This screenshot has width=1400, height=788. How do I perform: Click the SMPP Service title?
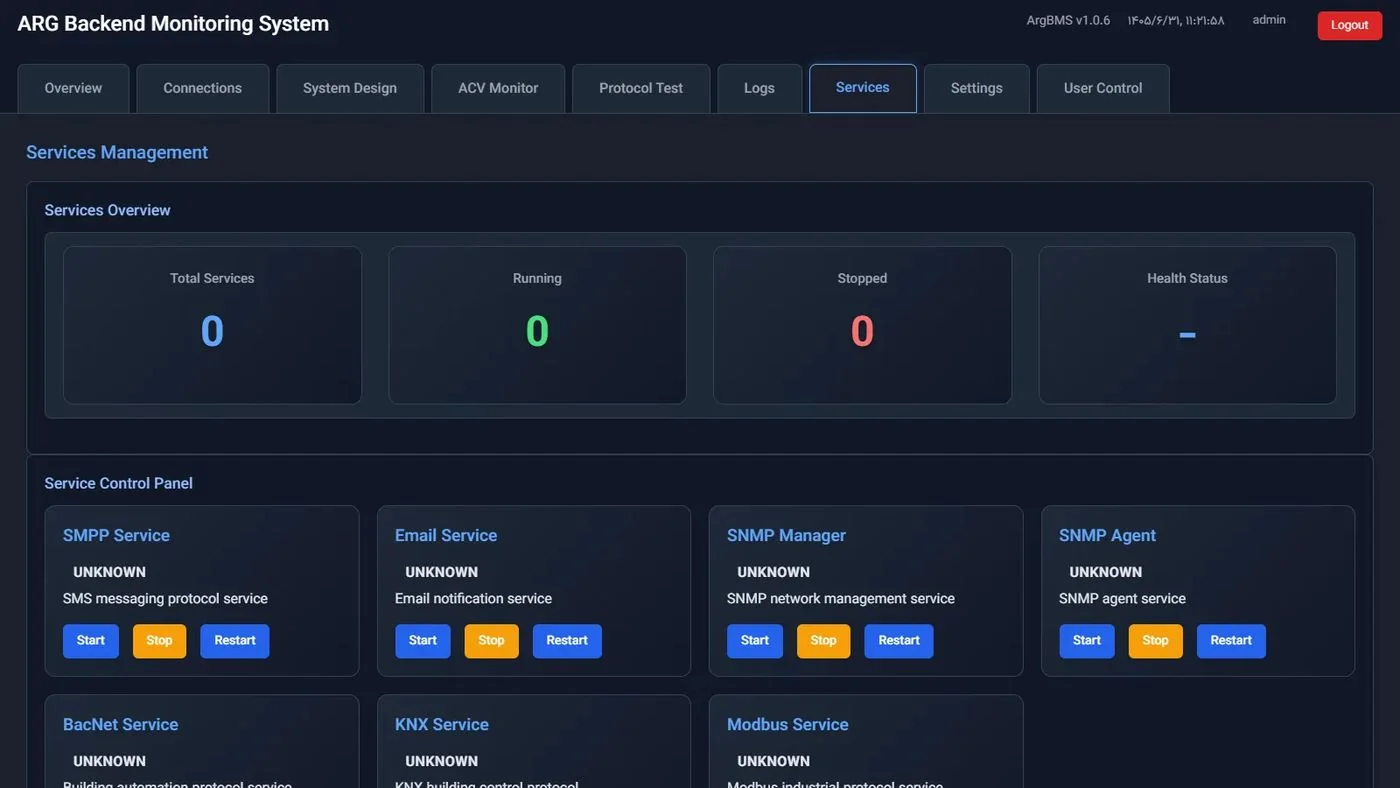(x=116, y=535)
